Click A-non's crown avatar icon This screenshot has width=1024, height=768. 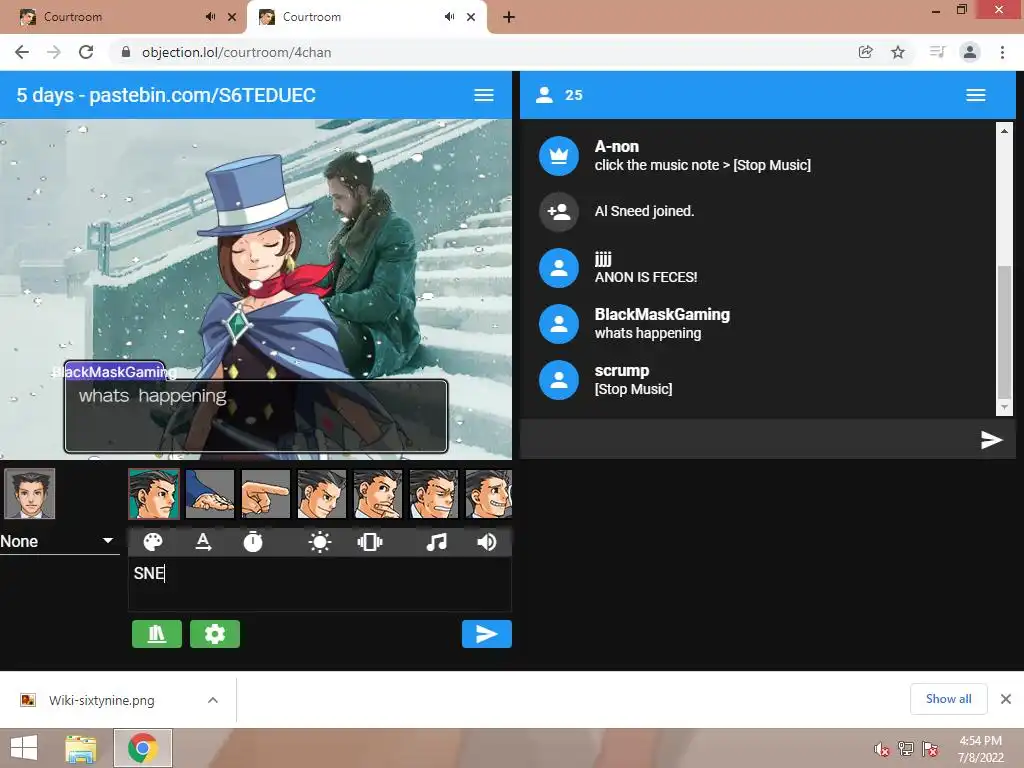click(558, 155)
